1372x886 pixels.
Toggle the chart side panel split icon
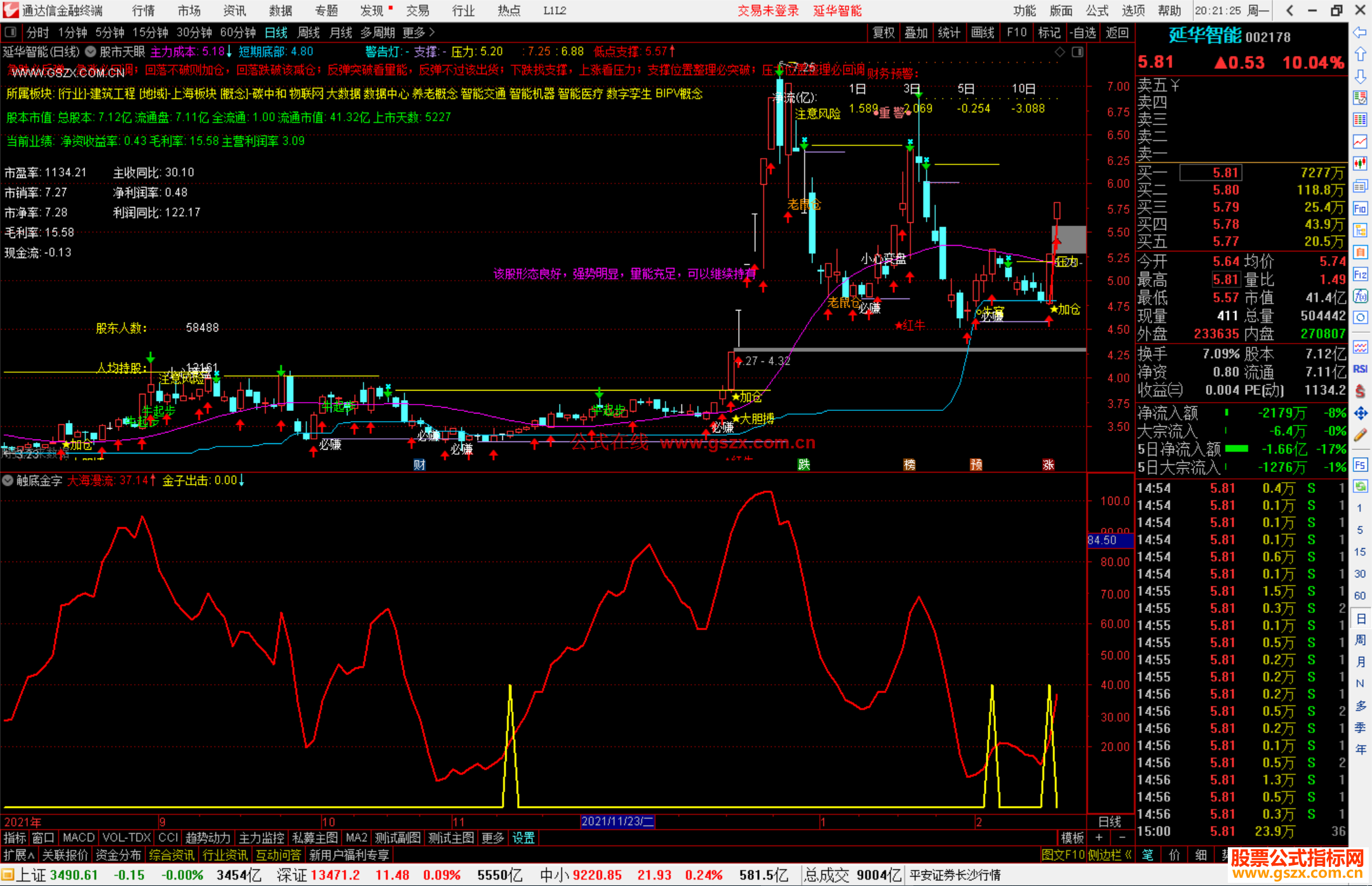tap(1078, 52)
